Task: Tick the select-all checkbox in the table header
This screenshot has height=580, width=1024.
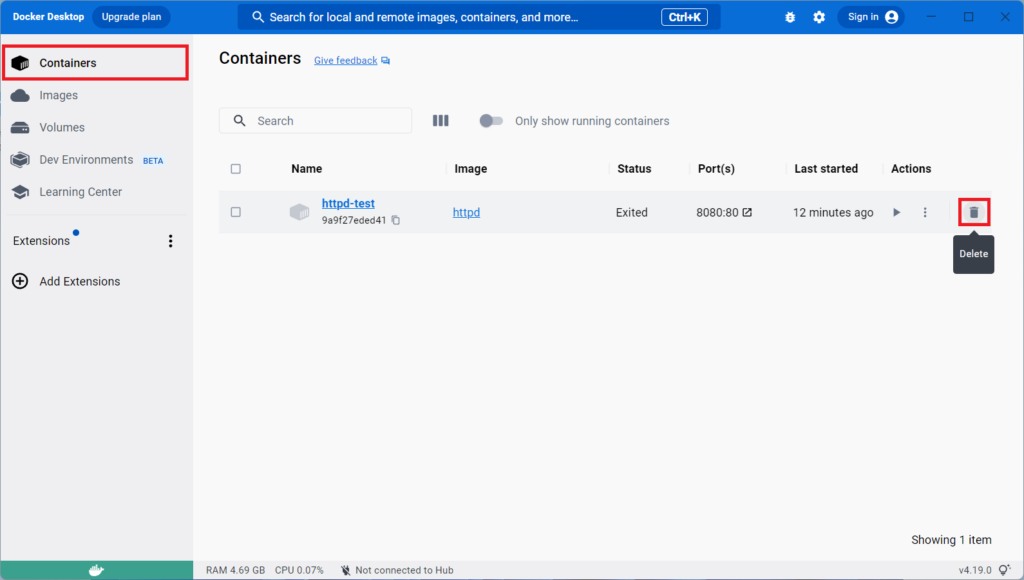Action: (x=236, y=169)
